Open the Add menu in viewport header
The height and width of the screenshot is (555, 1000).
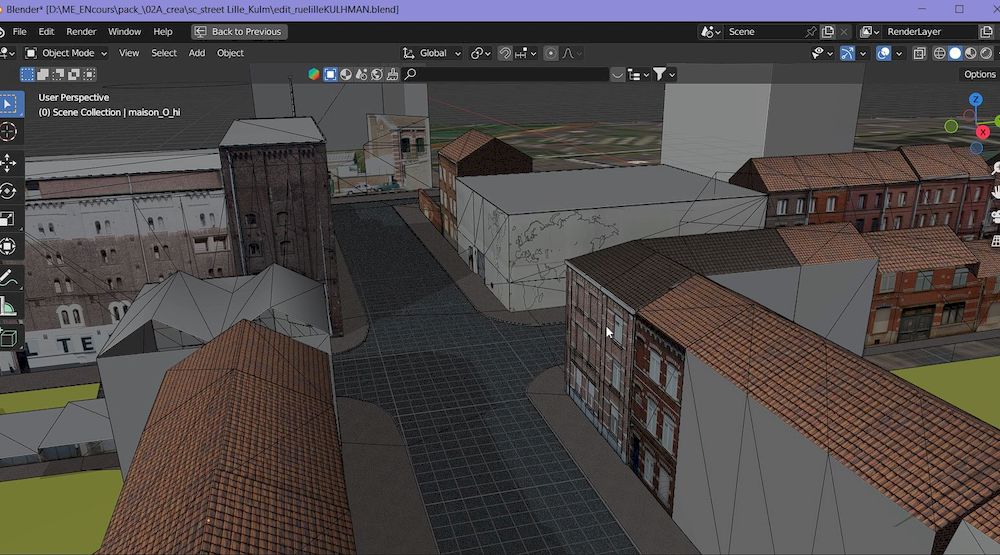click(x=197, y=53)
